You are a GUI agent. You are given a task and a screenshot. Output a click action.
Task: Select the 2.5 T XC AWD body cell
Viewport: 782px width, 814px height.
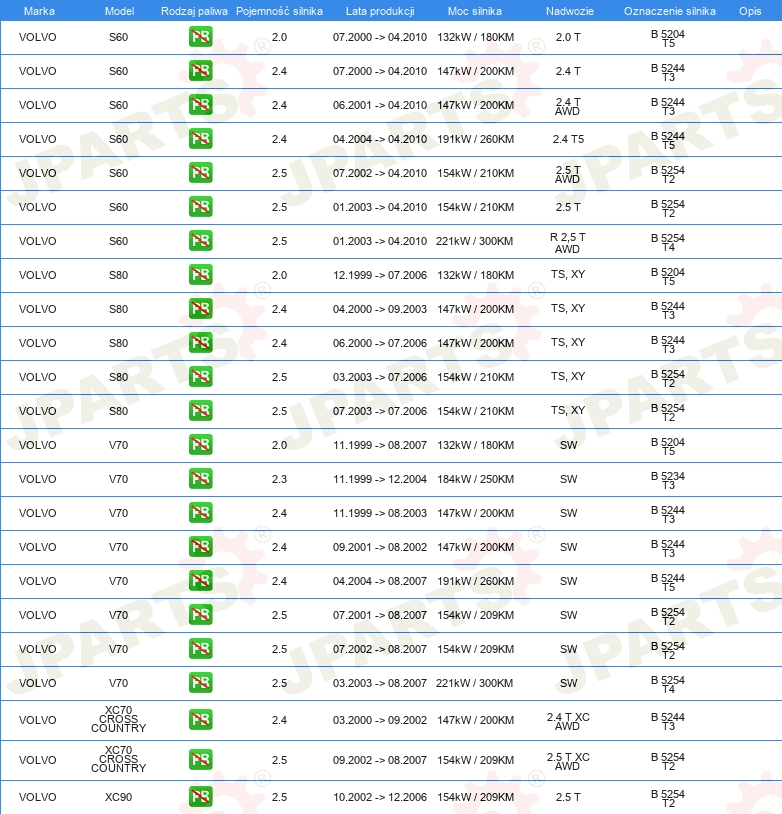tap(568, 761)
